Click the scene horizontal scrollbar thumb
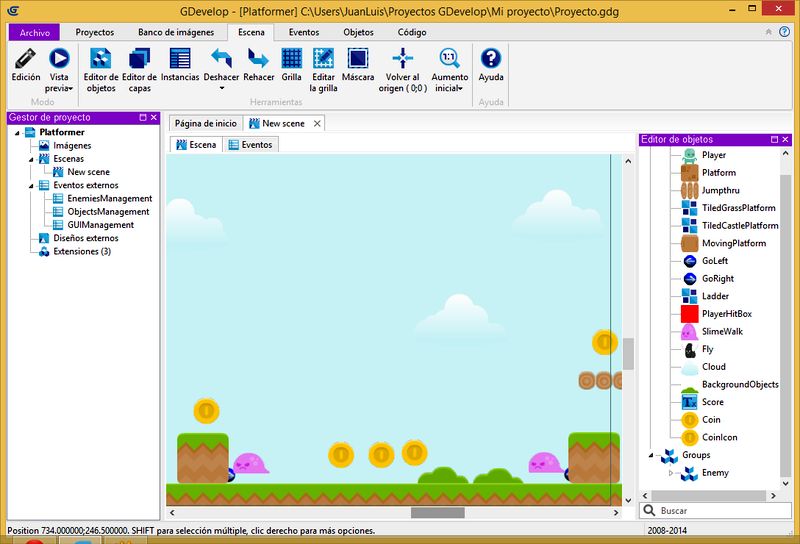This screenshot has width=800, height=544. tap(438, 512)
